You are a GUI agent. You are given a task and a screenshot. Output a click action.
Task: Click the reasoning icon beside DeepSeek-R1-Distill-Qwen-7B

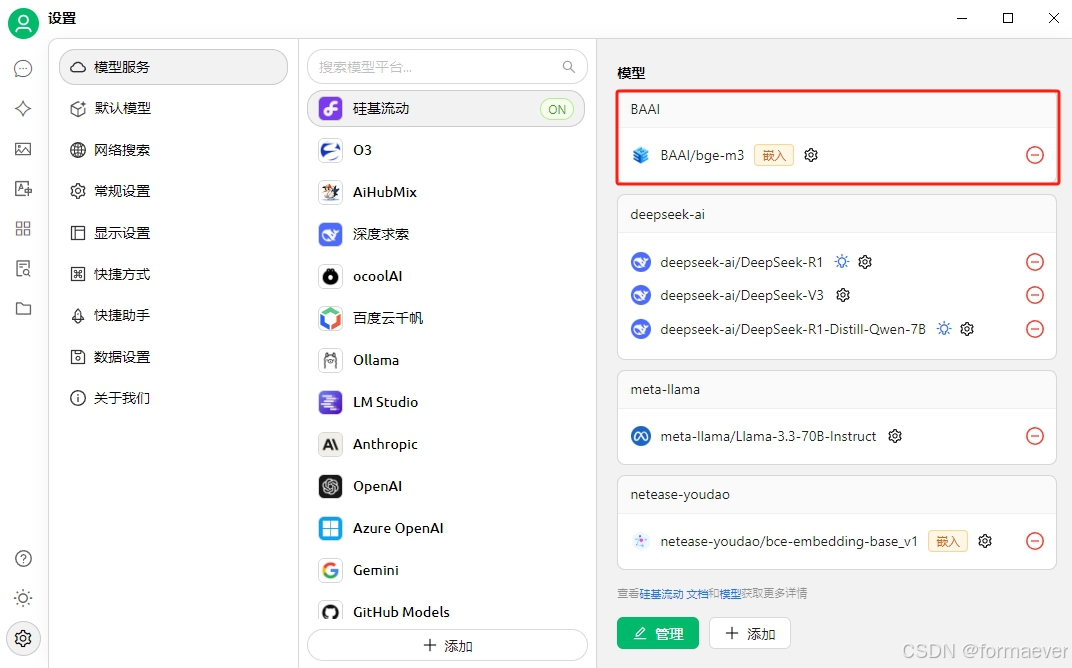pos(944,329)
